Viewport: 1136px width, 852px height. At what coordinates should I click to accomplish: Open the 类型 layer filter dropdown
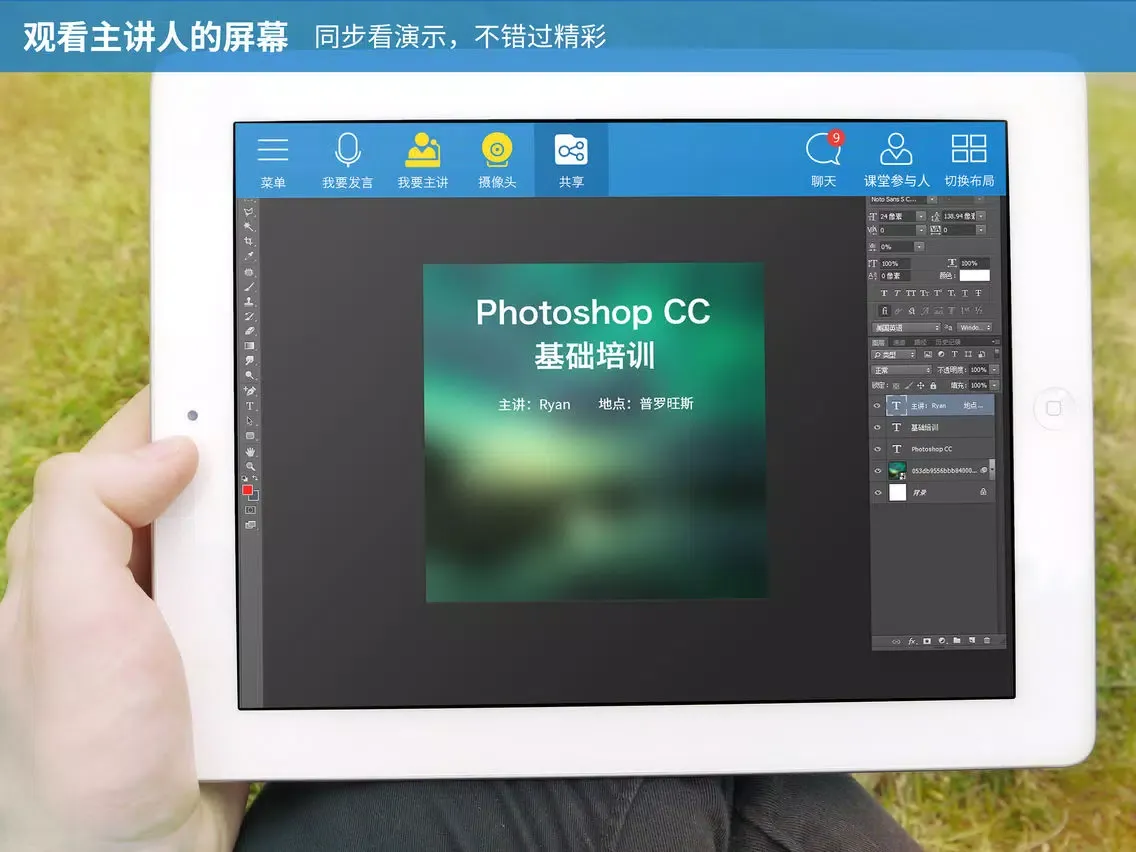coord(893,354)
